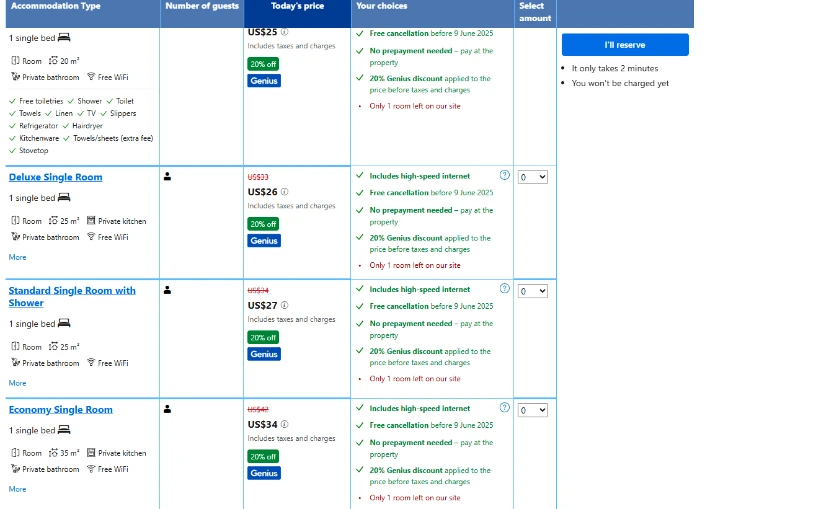Screen dimensions: 816x509
Task: Click bed icon under Deluxe Single Room
Action: (x=64, y=197)
